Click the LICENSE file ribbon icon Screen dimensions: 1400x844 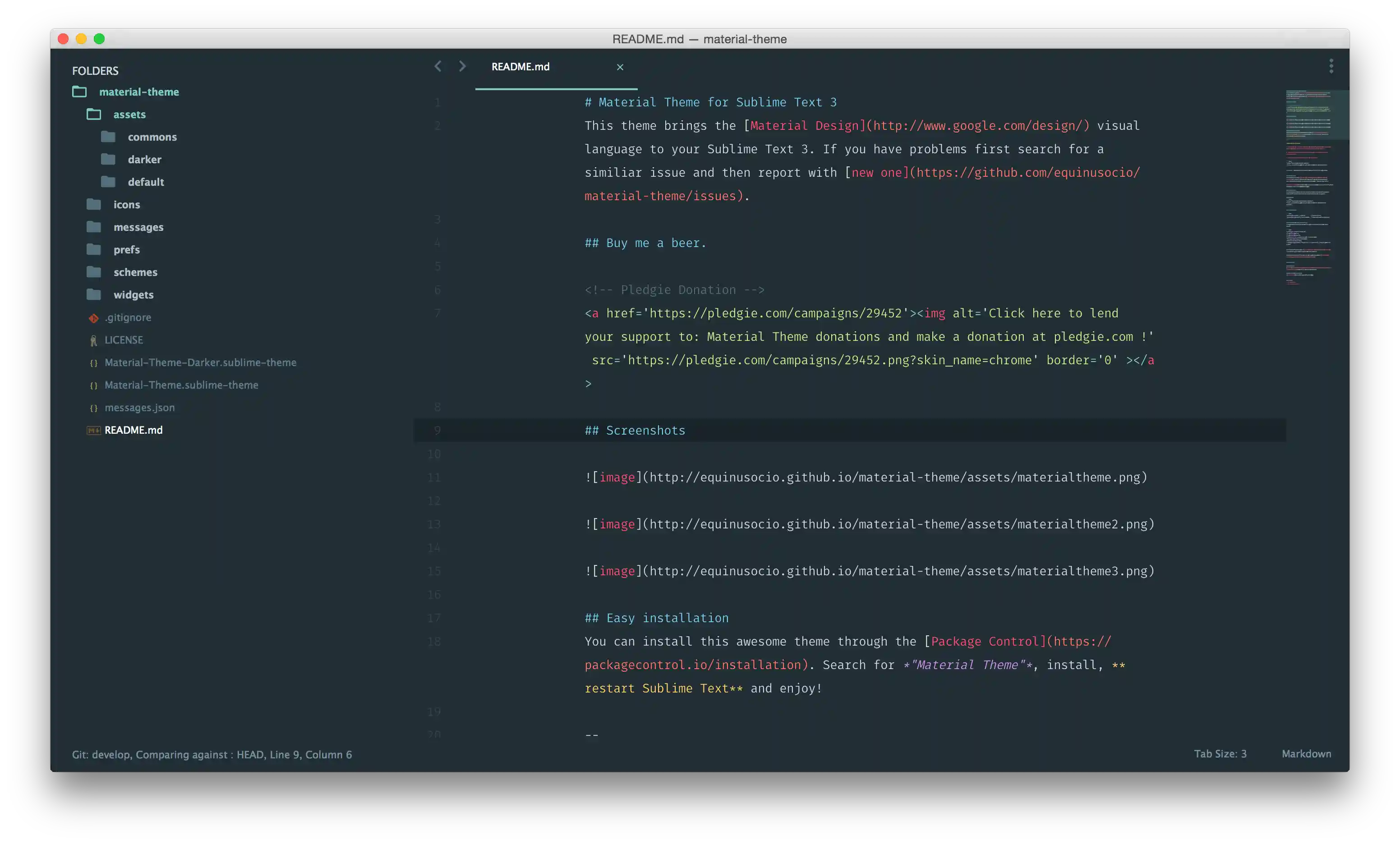pos(94,340)
